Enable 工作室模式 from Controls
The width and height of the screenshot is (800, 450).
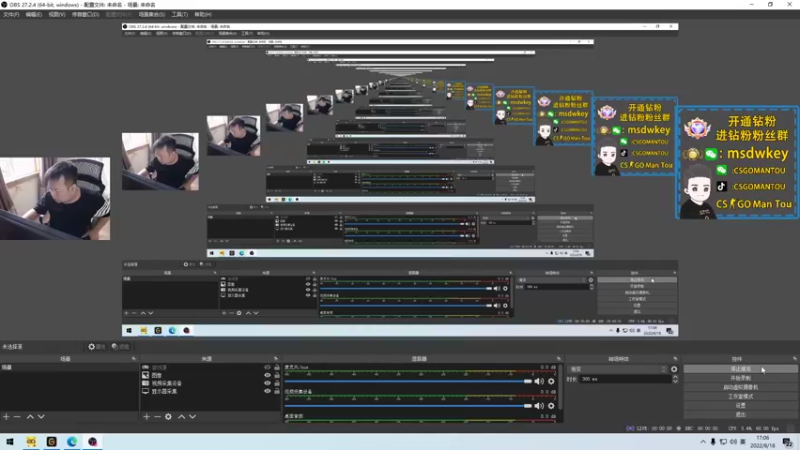[740, 396]
